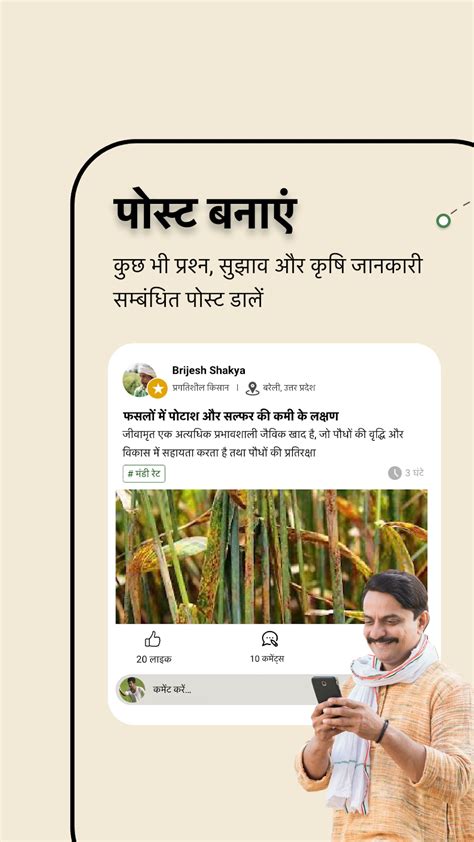Image resolution: width=474 pixels, height=842 pixels.
Task: Open post title about पोटाश और सल्फर
Action: click(230, 416)
